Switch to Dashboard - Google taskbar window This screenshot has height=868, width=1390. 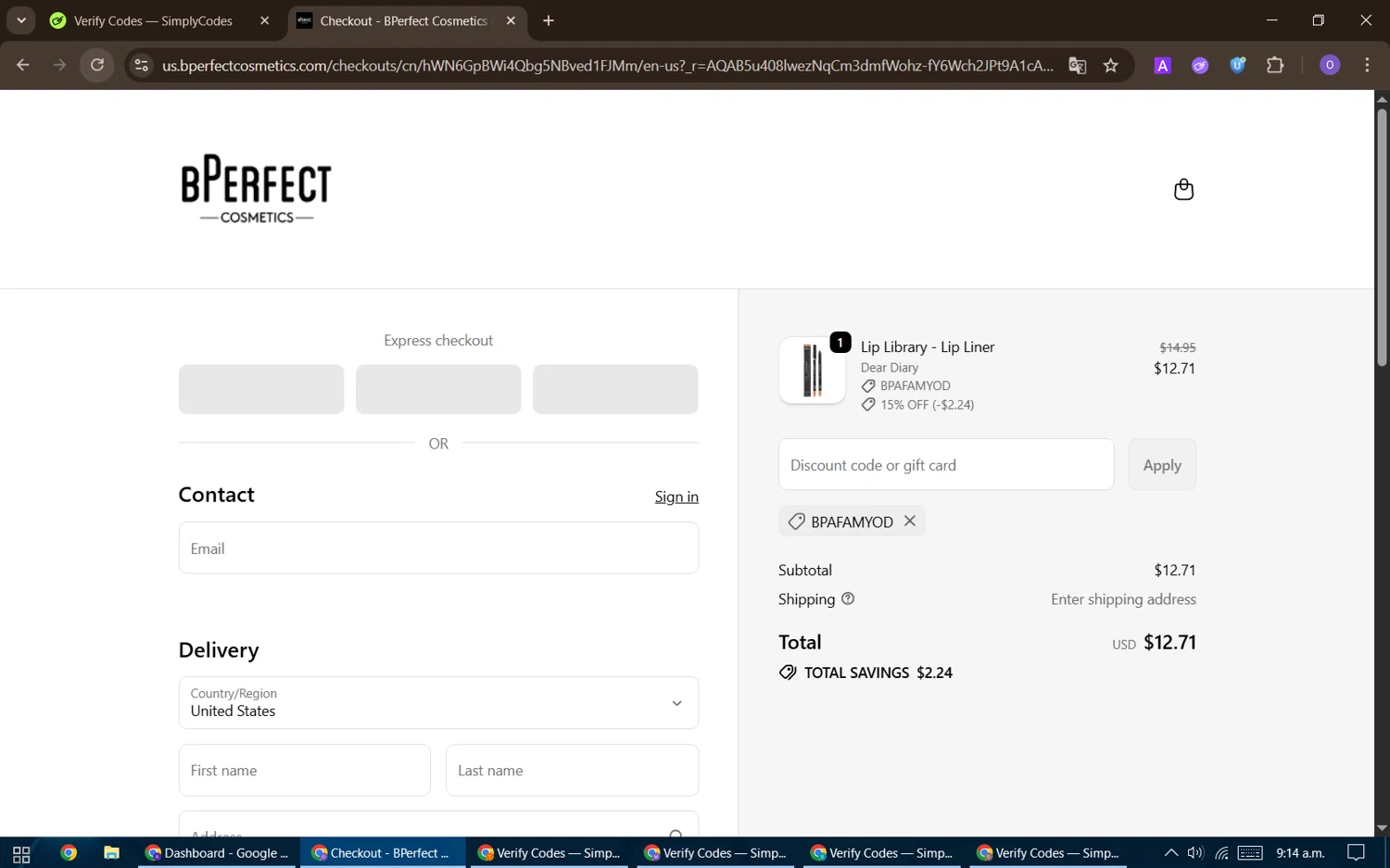coord(218,853)
